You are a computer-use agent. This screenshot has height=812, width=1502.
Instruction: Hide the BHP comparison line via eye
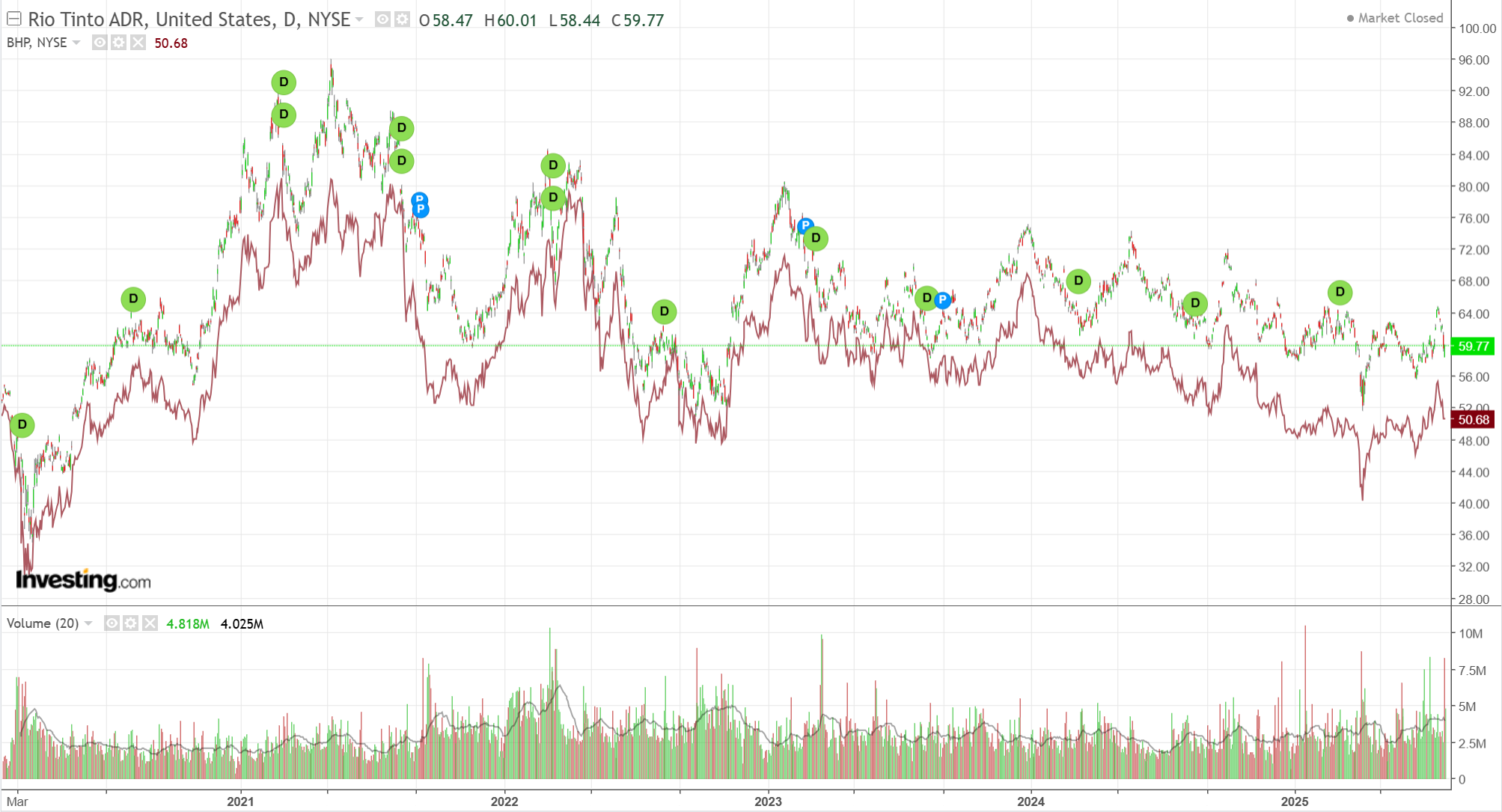(x=100, y=43)
